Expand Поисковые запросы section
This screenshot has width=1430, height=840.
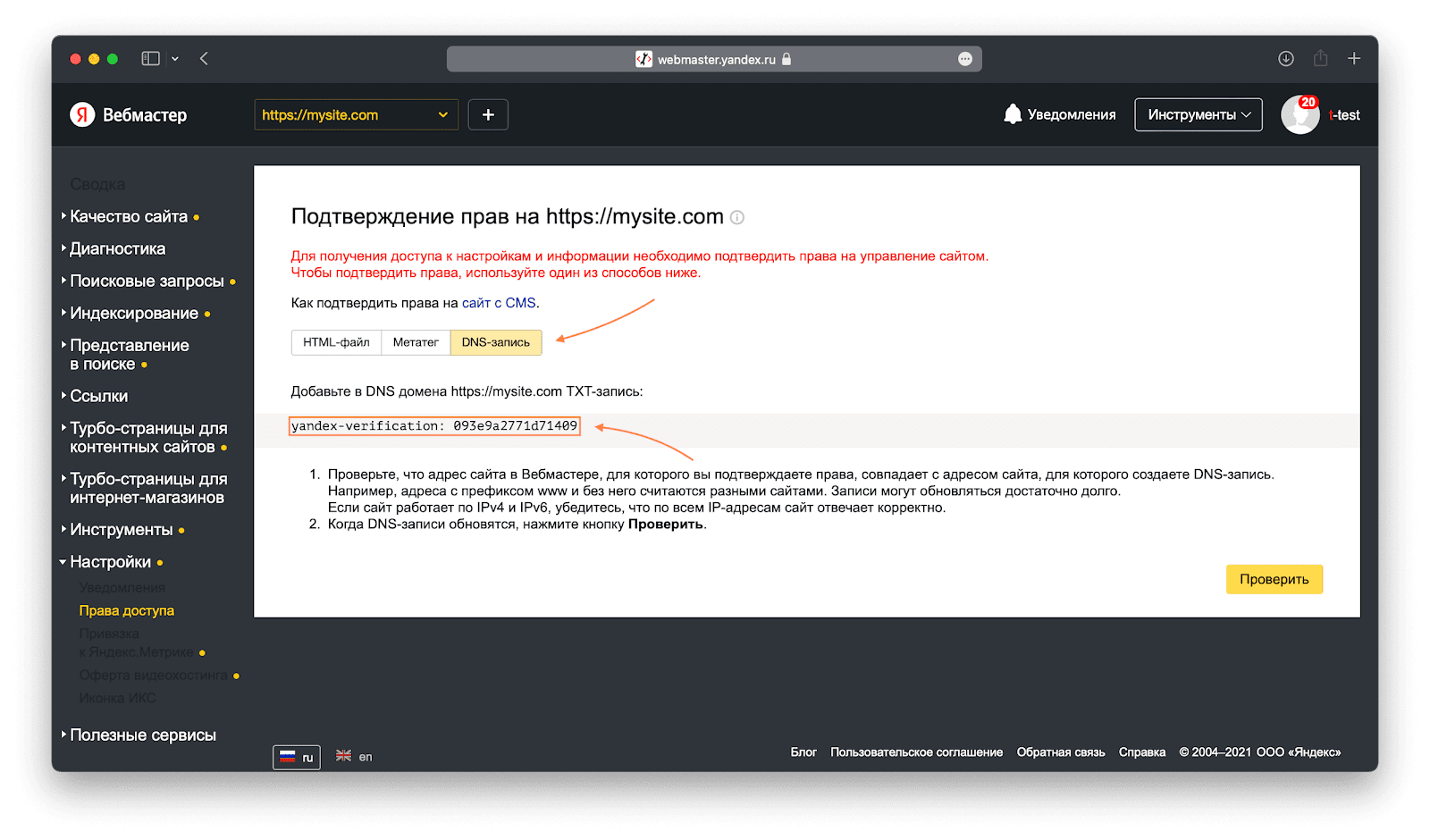(147, 281)
